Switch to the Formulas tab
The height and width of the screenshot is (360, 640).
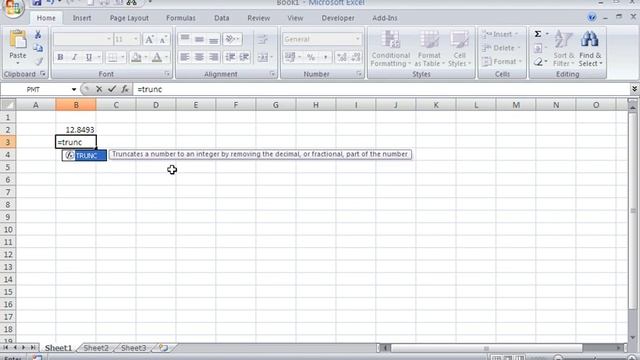pos(180,18)
